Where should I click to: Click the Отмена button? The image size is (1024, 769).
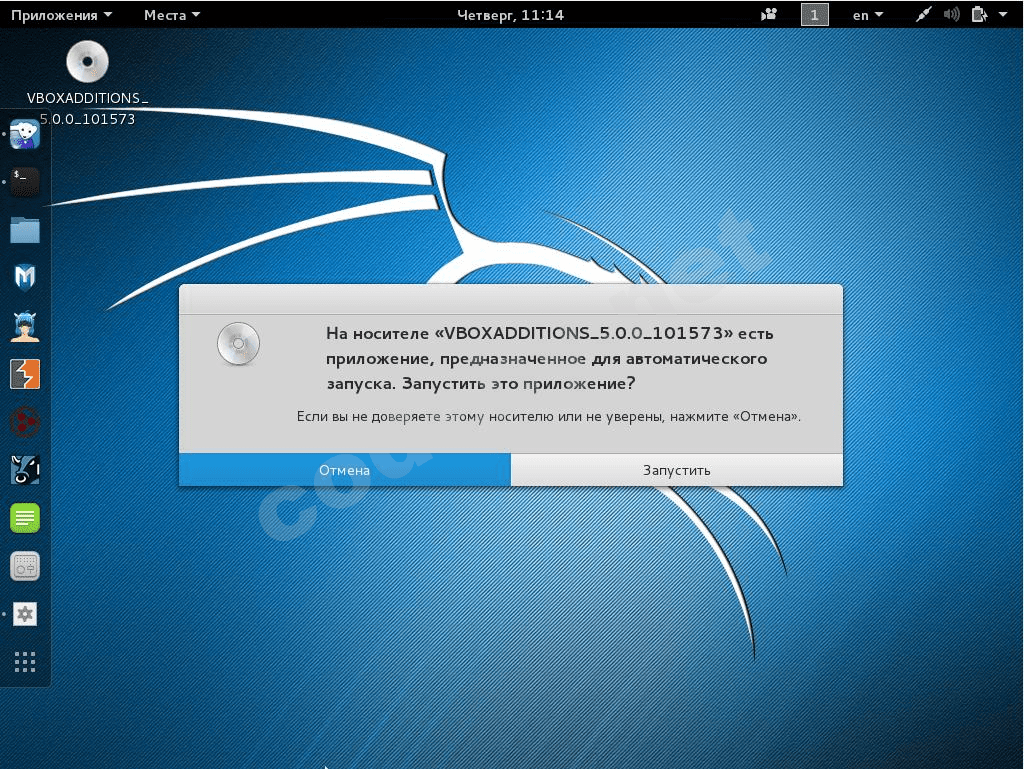point(344,470)
